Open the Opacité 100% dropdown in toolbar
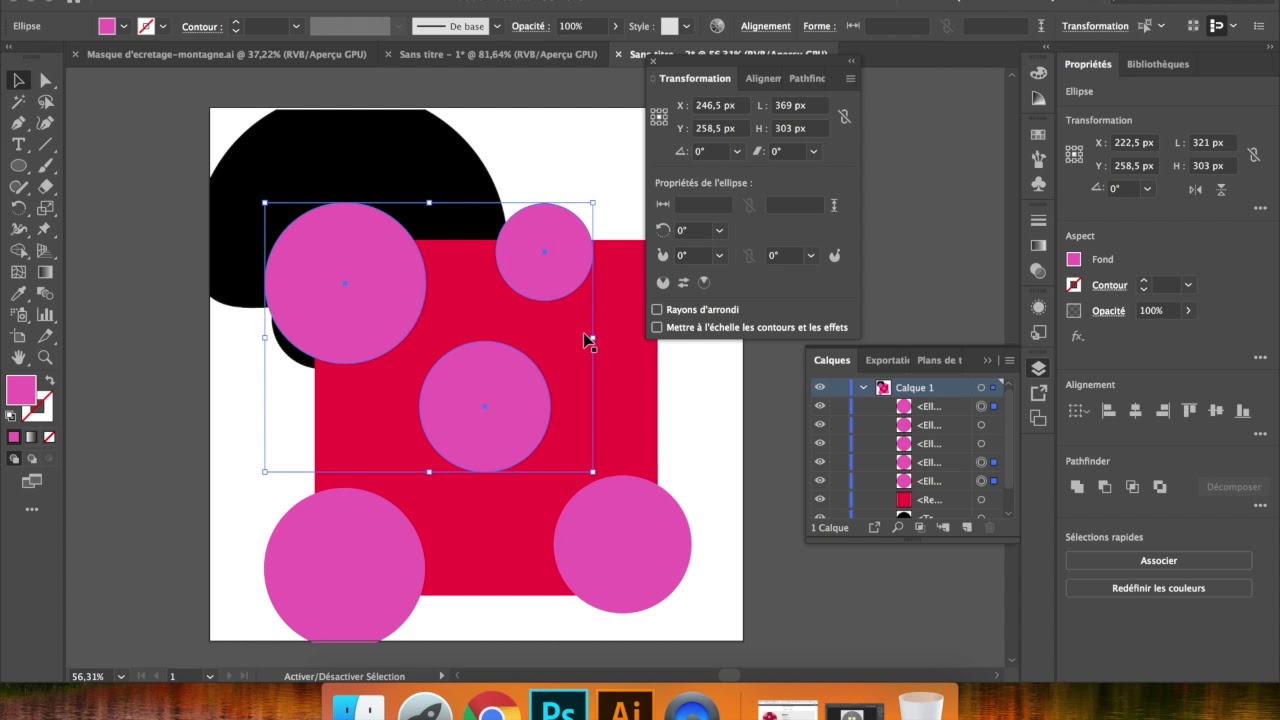The height and width of the screenshot is (720, 1280). pyautogui.click(x=616, y=27)
